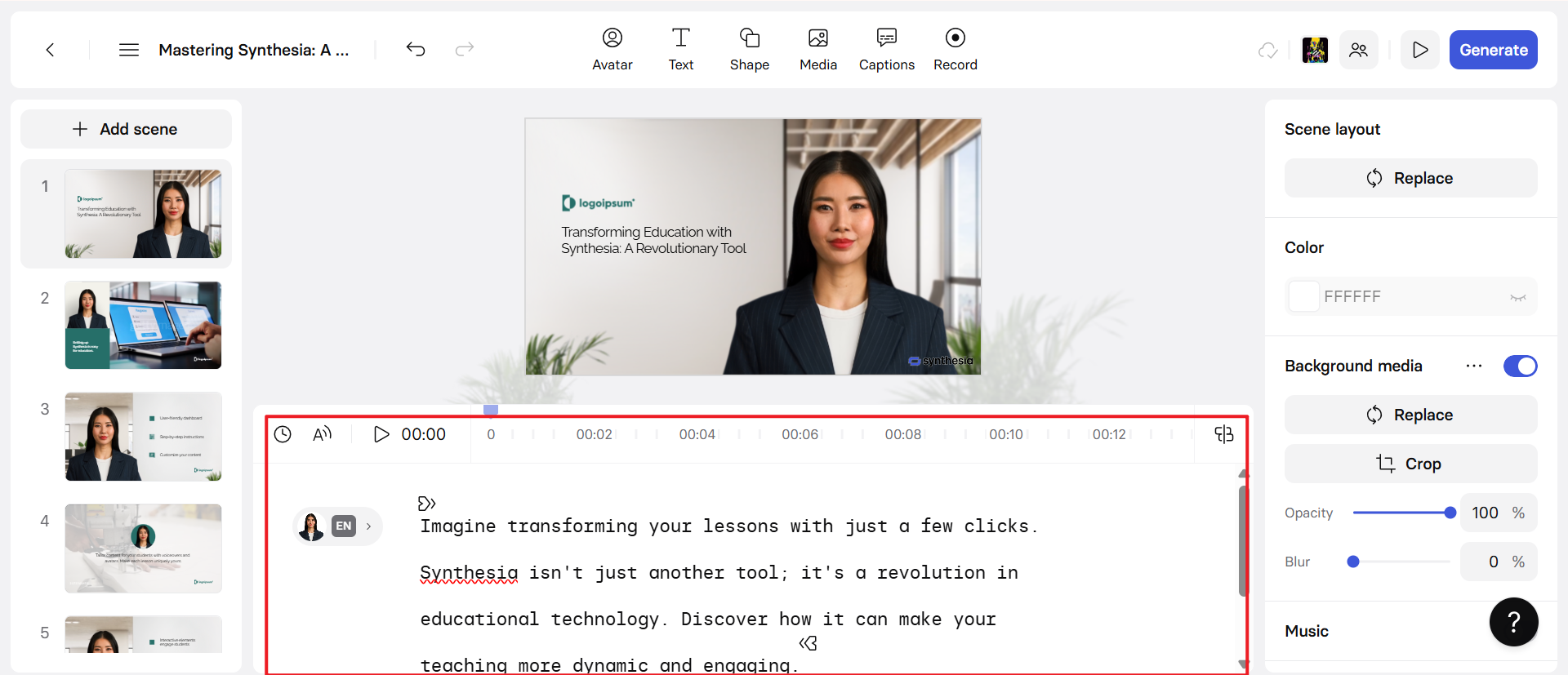Open the Shape tool
This screenshot has width=1568, height=675.
tap(750, 49)
